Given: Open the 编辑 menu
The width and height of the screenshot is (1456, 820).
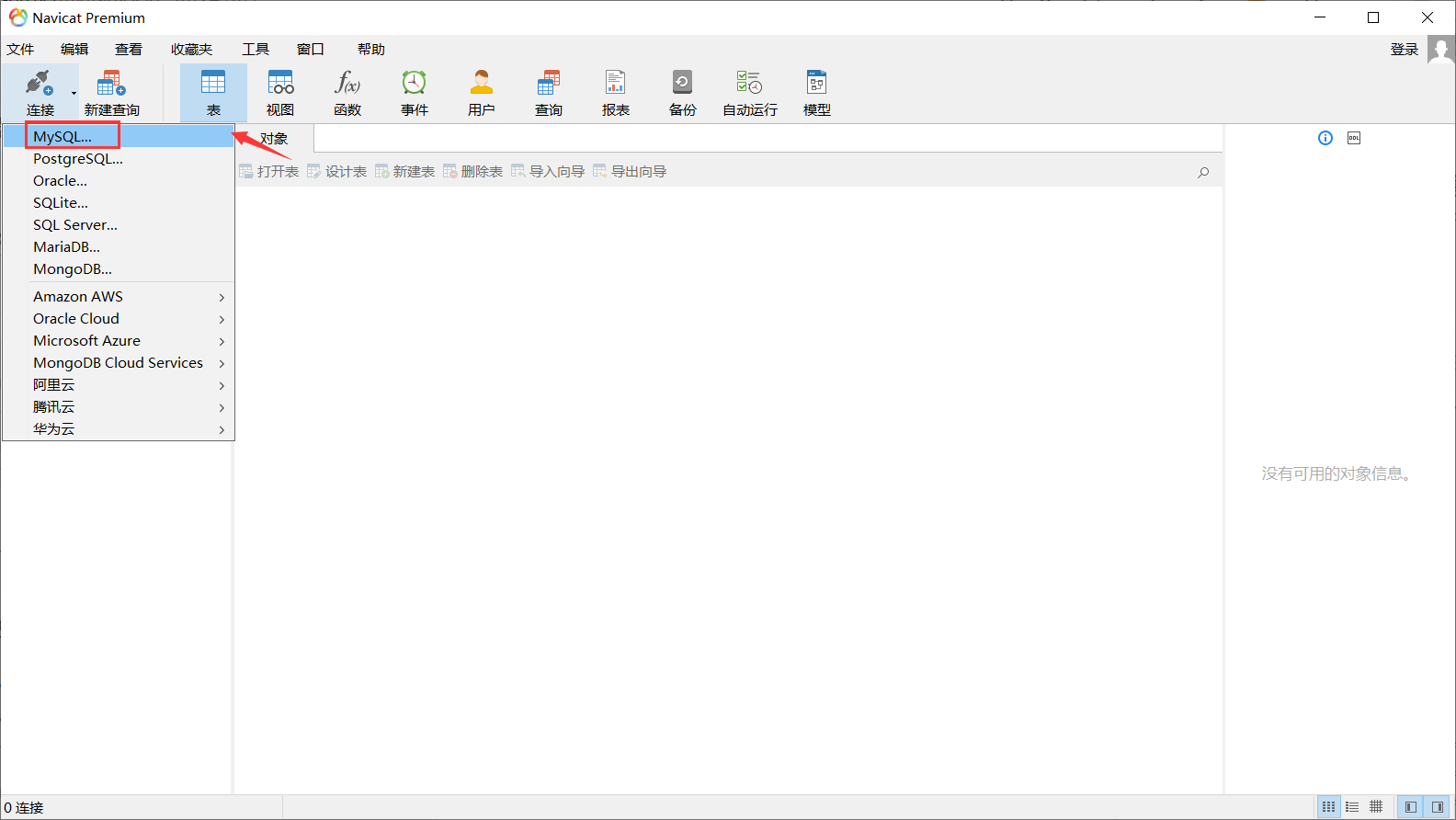Looking at the screenshot, I should 74,50.
